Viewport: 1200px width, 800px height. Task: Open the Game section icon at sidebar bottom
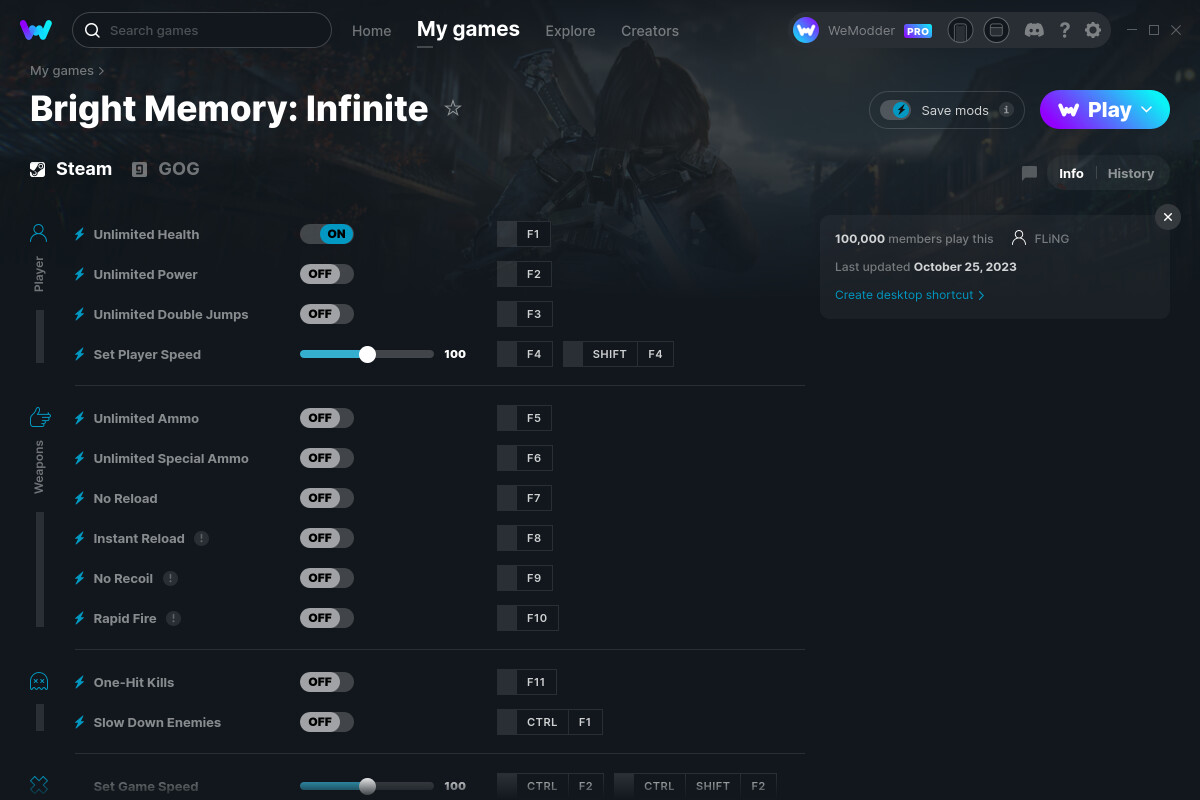(39, 786)
